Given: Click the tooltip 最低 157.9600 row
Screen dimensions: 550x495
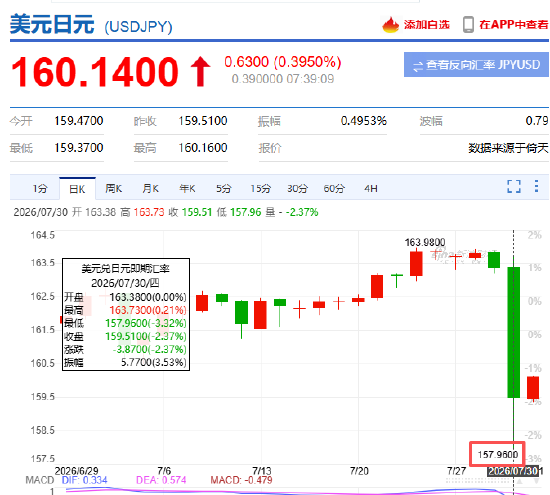Looking at the screenshot, I should point(125,323).
